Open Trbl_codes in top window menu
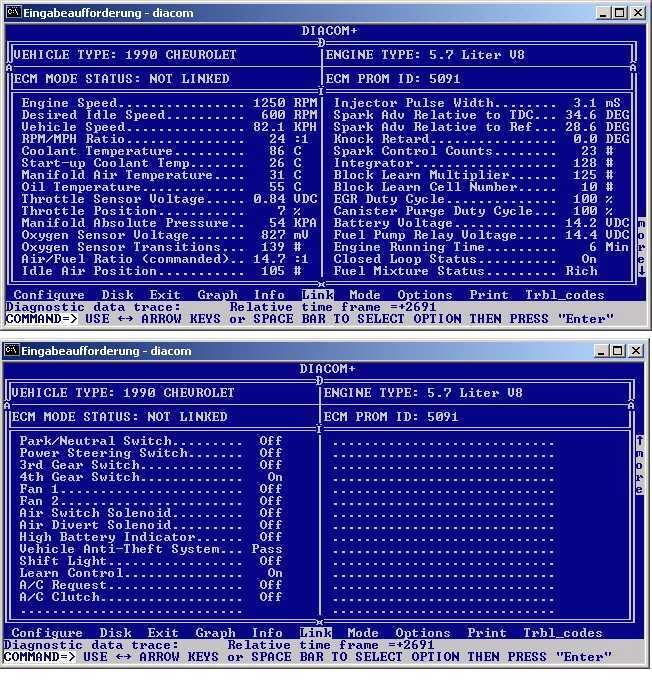This screenshot has width=652, height=680. tap(565, 295)
